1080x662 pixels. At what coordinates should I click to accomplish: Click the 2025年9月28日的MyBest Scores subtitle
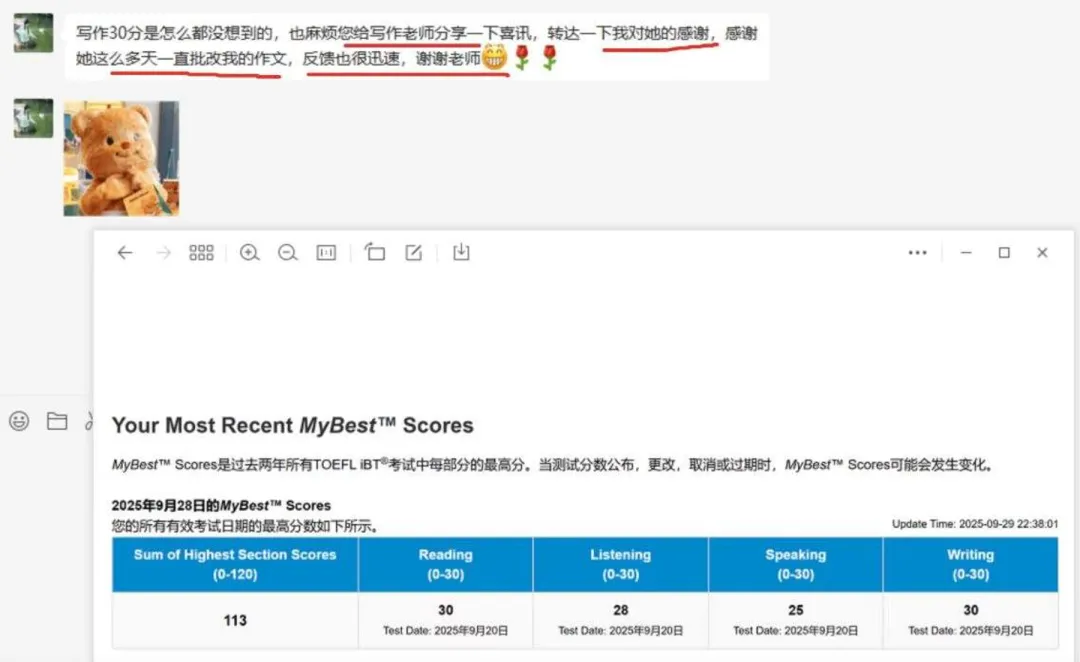point(221,506)
